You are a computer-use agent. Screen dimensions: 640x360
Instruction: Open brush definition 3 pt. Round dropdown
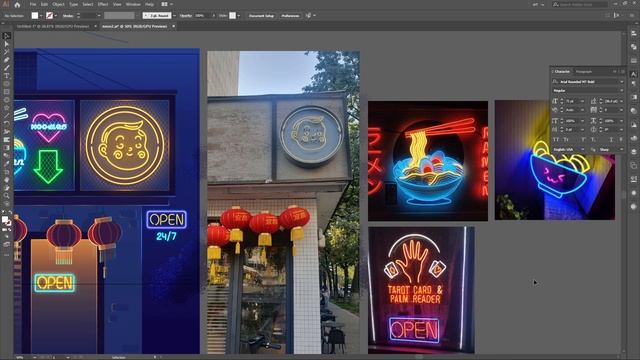(174, 16)
